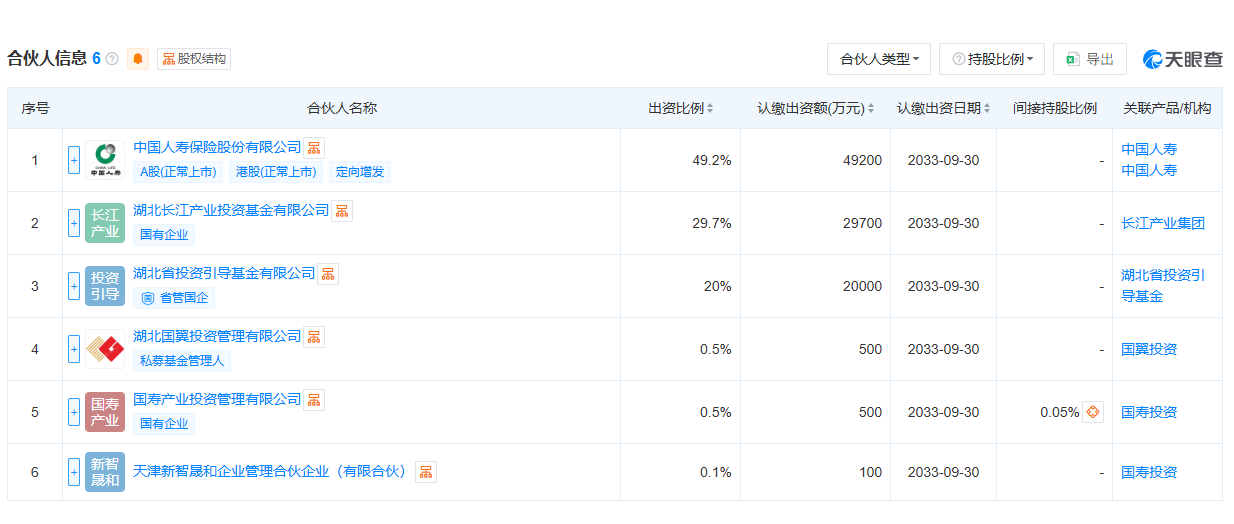
Task: Open 国寿投资 link in row 6
Action: point(1149,472)
